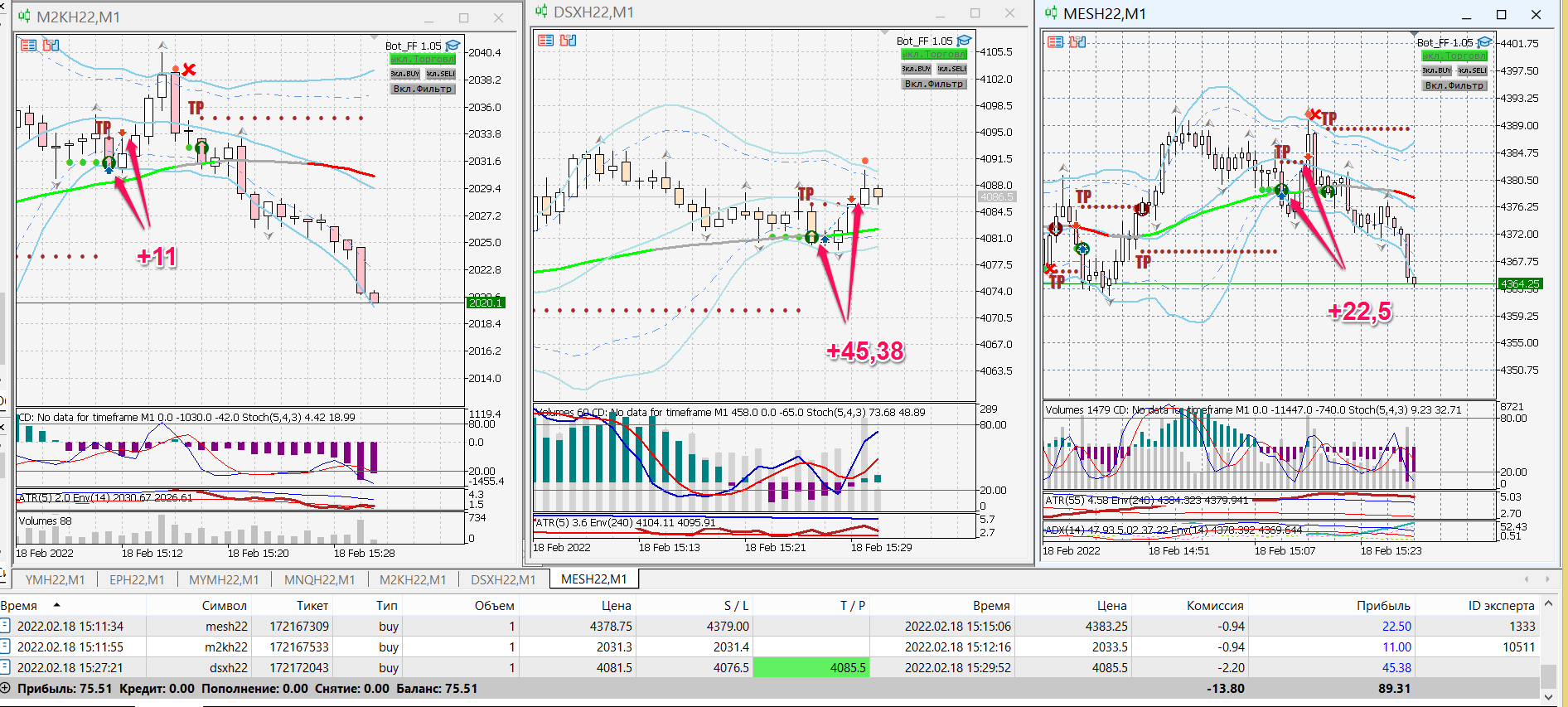Switch to the EPH22,M1 chart tab
The width and height of the screenshot is (1568, 707).
(x=137, y=579)
